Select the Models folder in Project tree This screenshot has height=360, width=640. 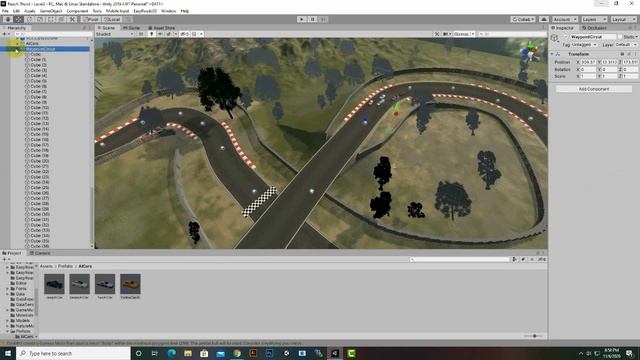coord(23,321)
